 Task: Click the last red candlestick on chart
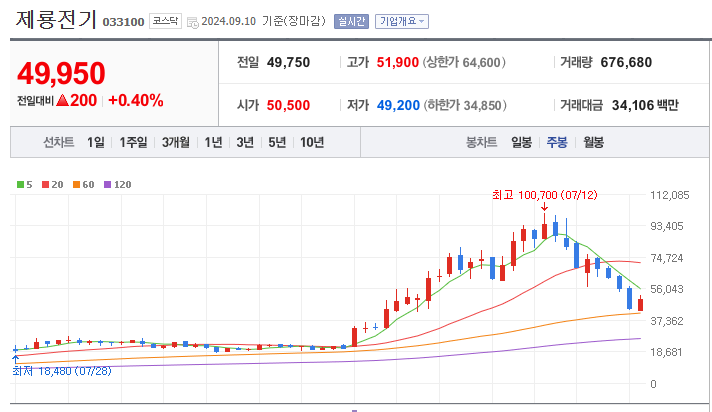(640, 304)
